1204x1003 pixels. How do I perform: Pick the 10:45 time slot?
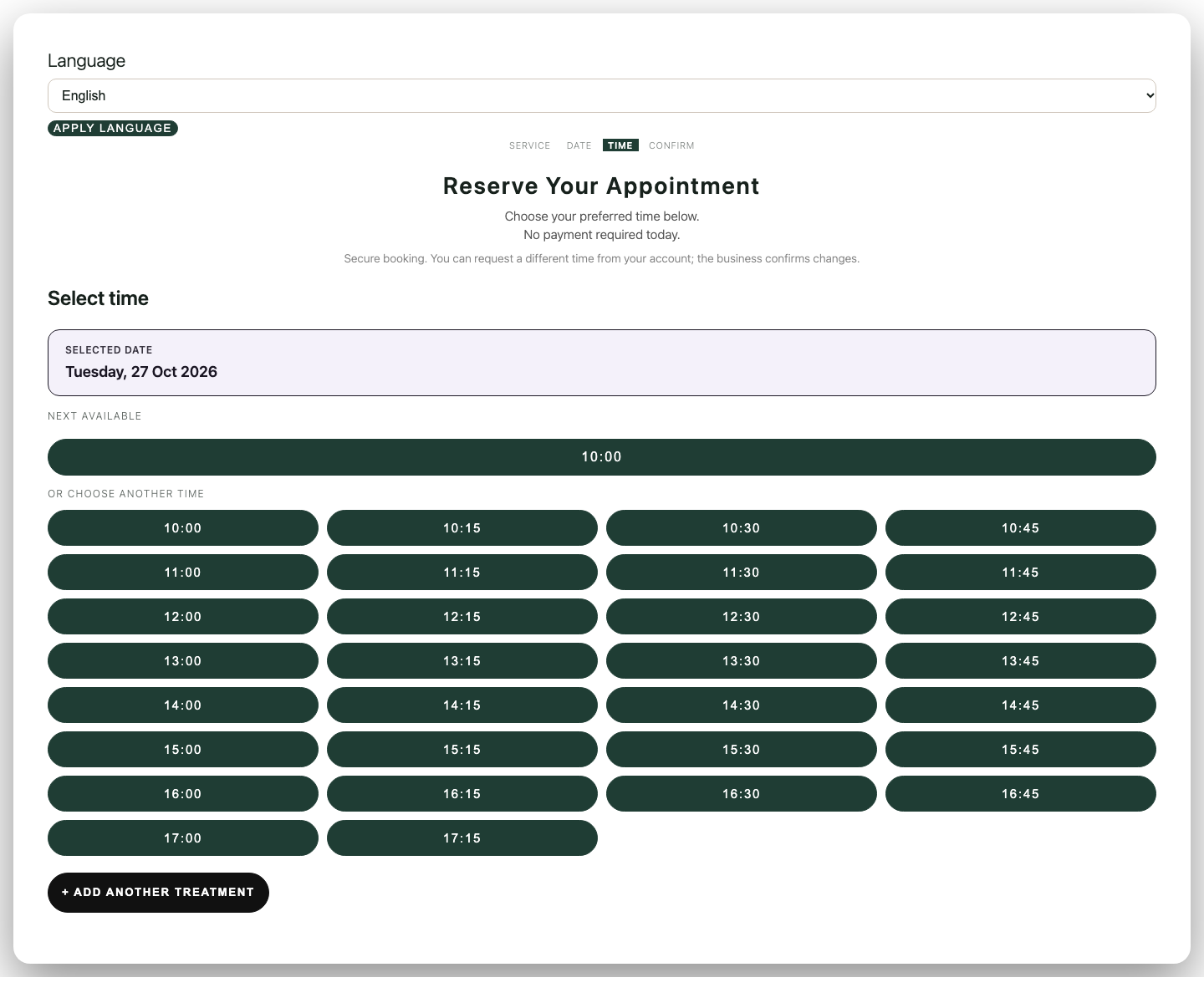pyautogui.click(x=1021, y=528)
